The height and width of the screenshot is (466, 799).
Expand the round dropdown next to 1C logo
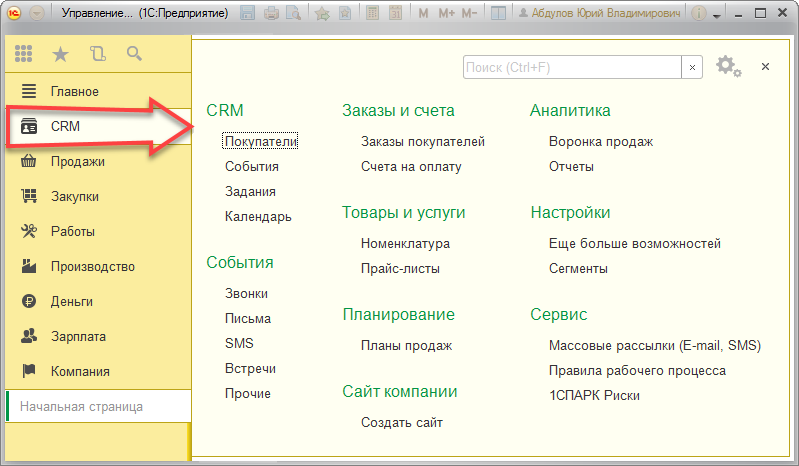(x=37, y=13)
